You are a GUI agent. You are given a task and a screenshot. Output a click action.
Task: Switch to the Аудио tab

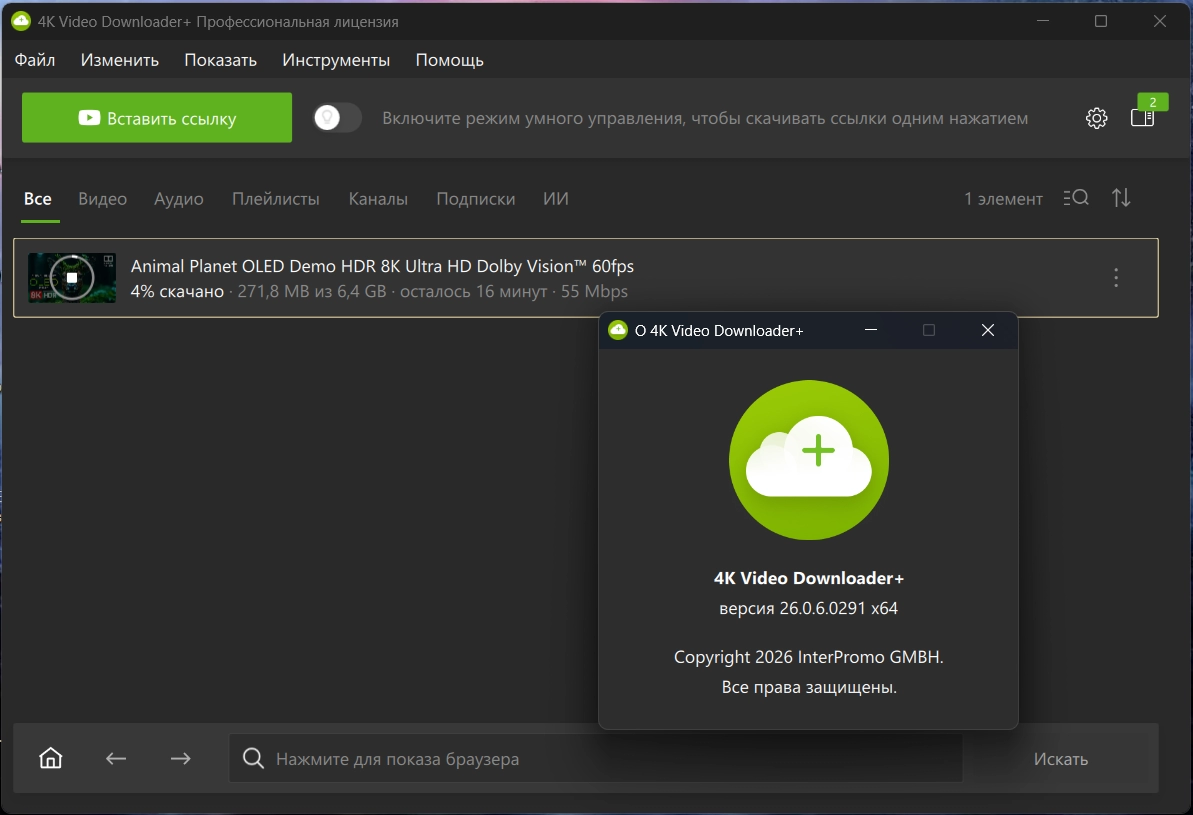click(179, 199)
